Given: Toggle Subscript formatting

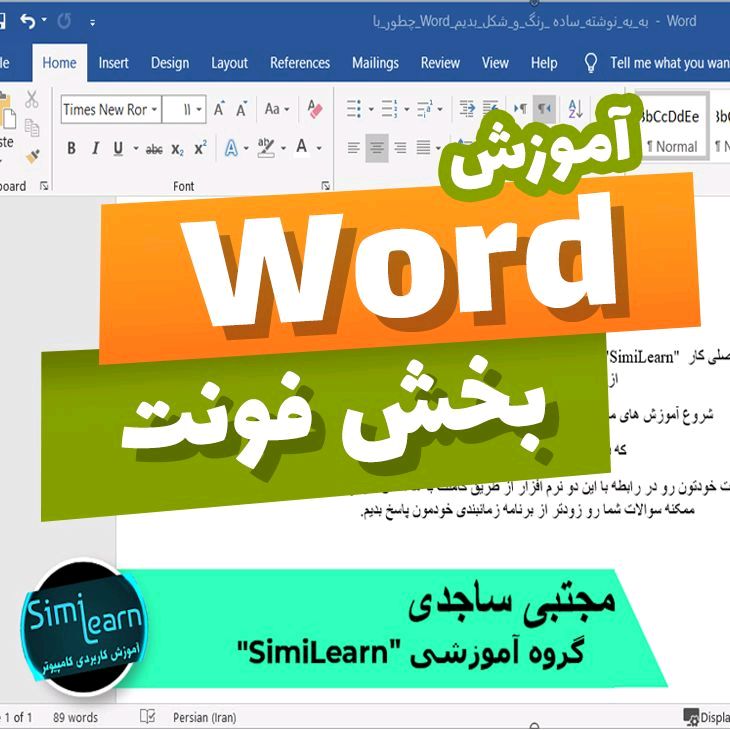Looking at the screenshot, I should [x=177, y=149].
